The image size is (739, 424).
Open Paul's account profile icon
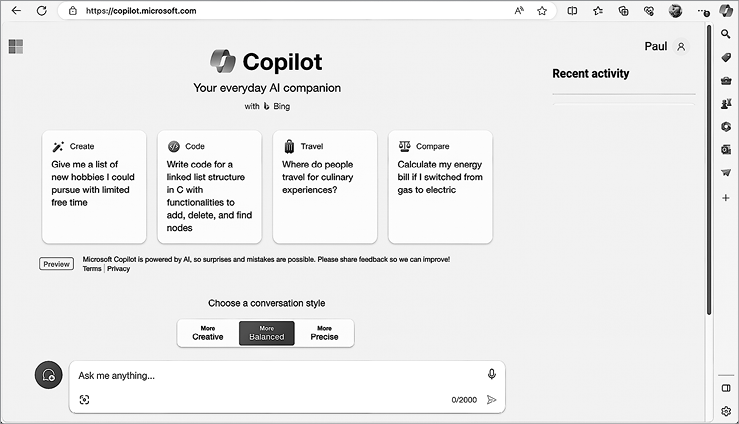[x=681, y=47]
